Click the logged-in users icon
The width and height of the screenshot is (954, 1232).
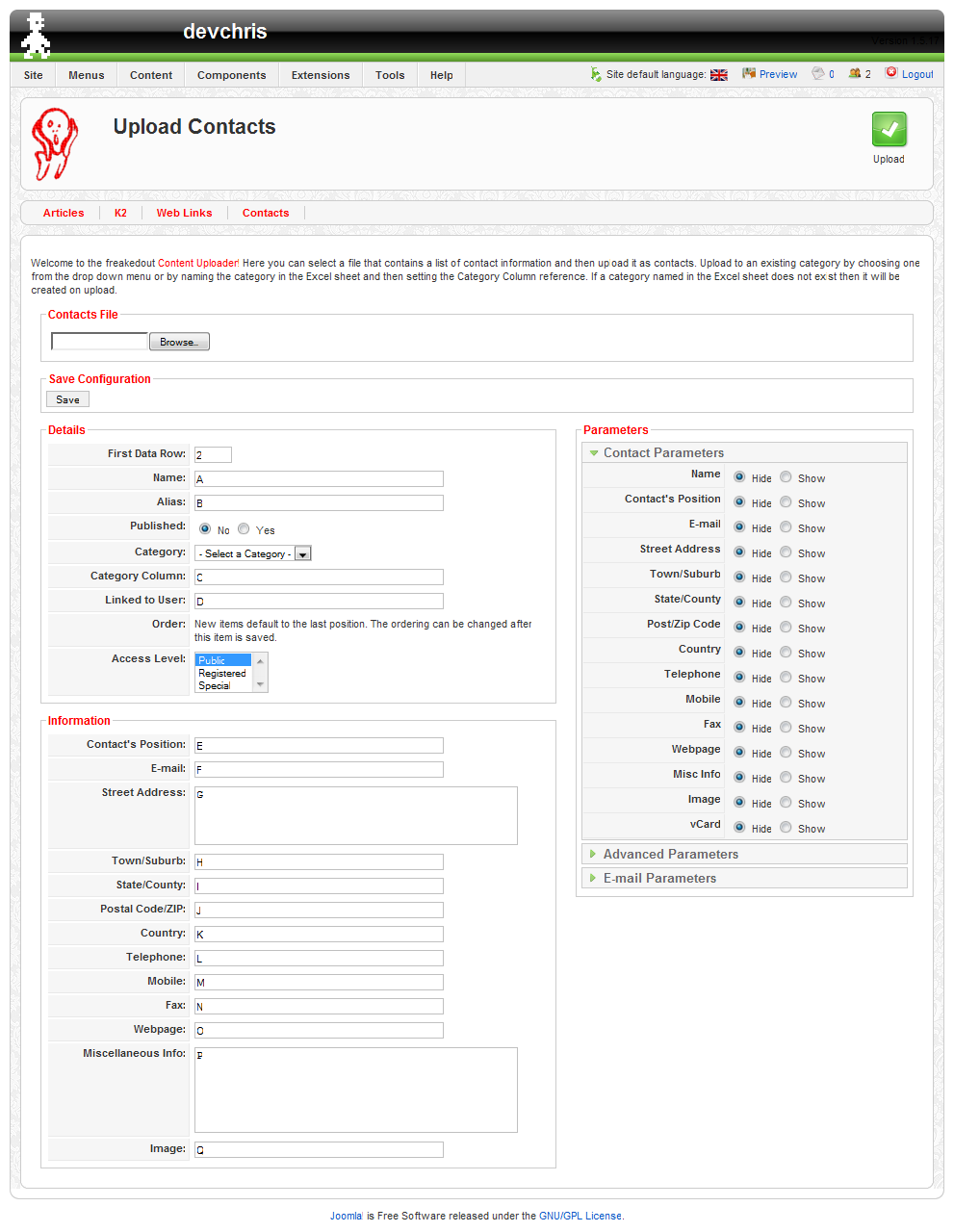click(x=855, y=74)
